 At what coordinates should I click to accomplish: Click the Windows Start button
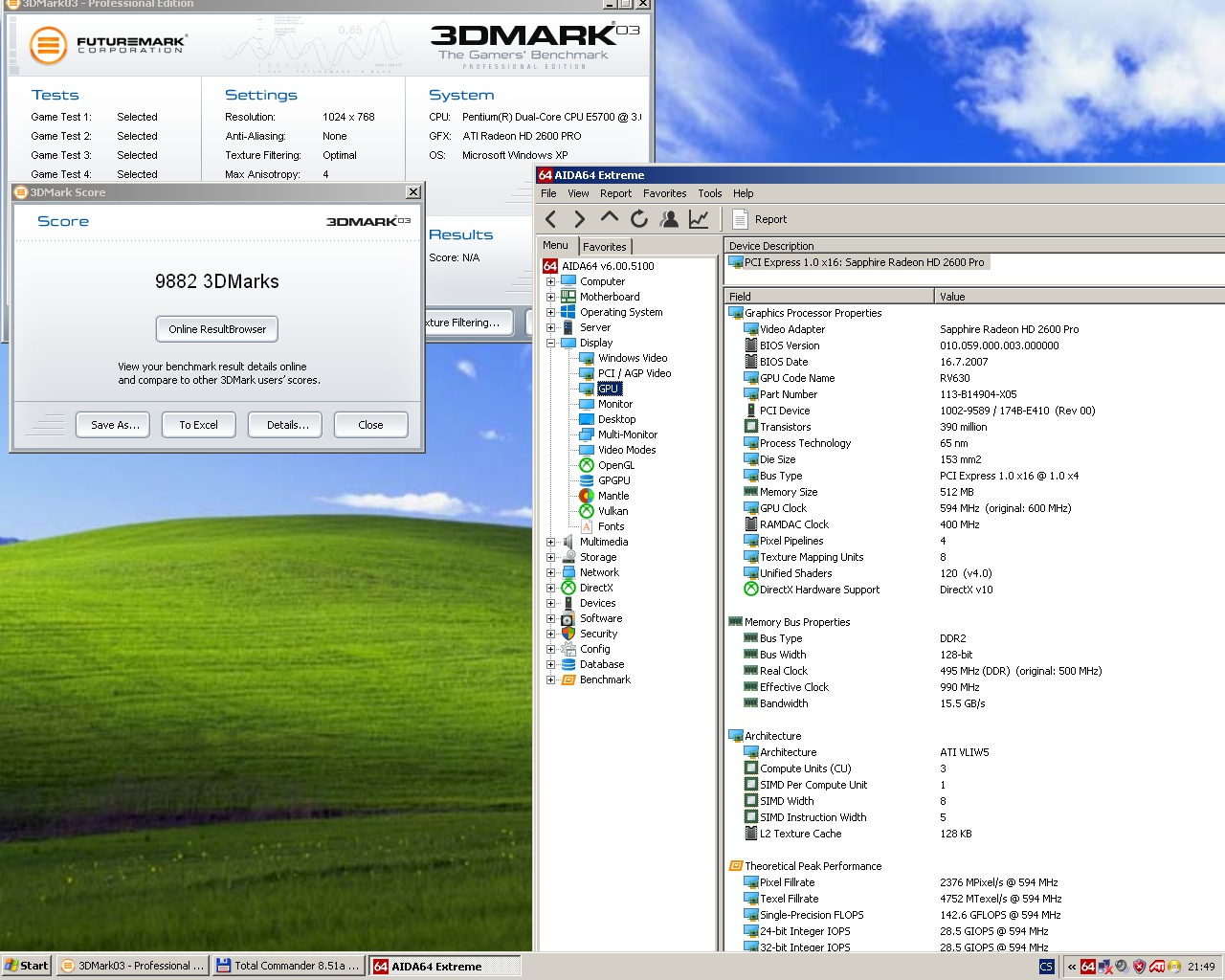coord(26,966)
